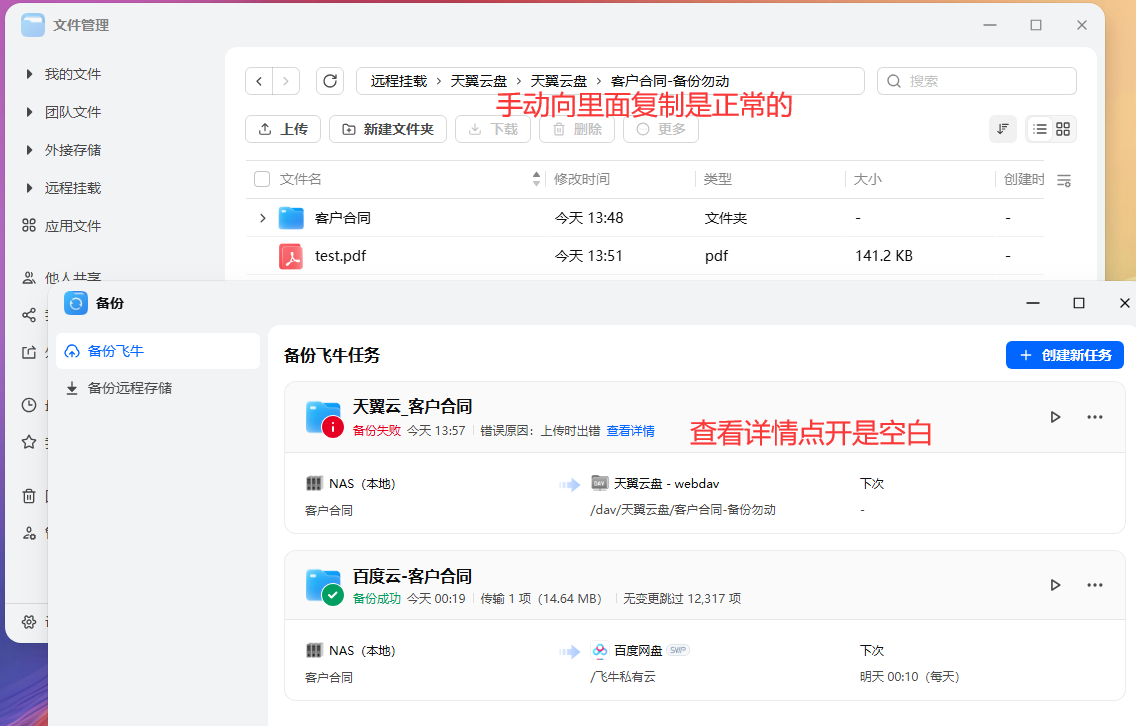Select the 备份飞牛 tab
The width and height of the screenshot is (1136, 726).
click(x=115, y=351)
